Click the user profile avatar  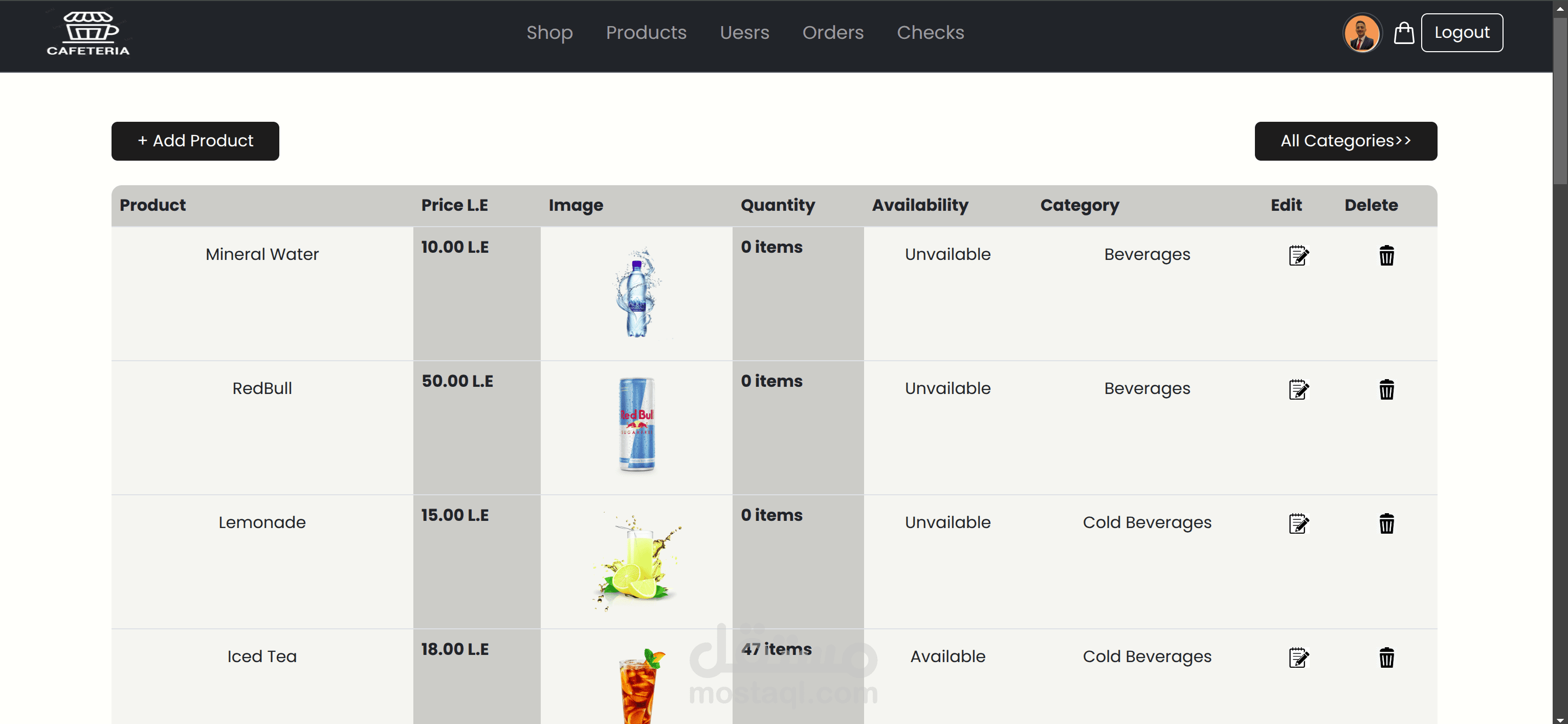1362,33
